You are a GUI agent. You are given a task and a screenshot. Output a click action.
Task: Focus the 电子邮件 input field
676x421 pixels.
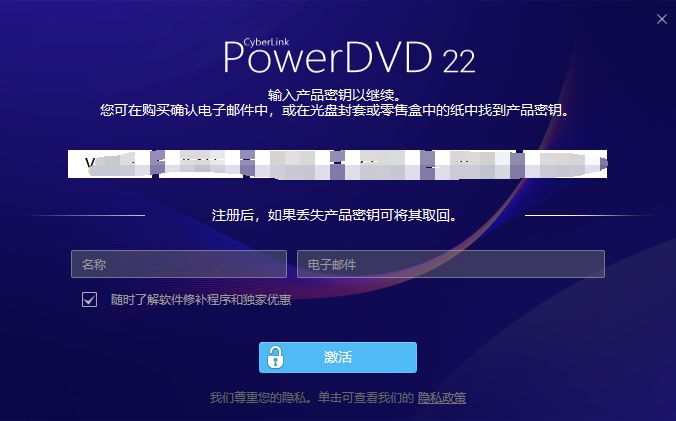451,264
